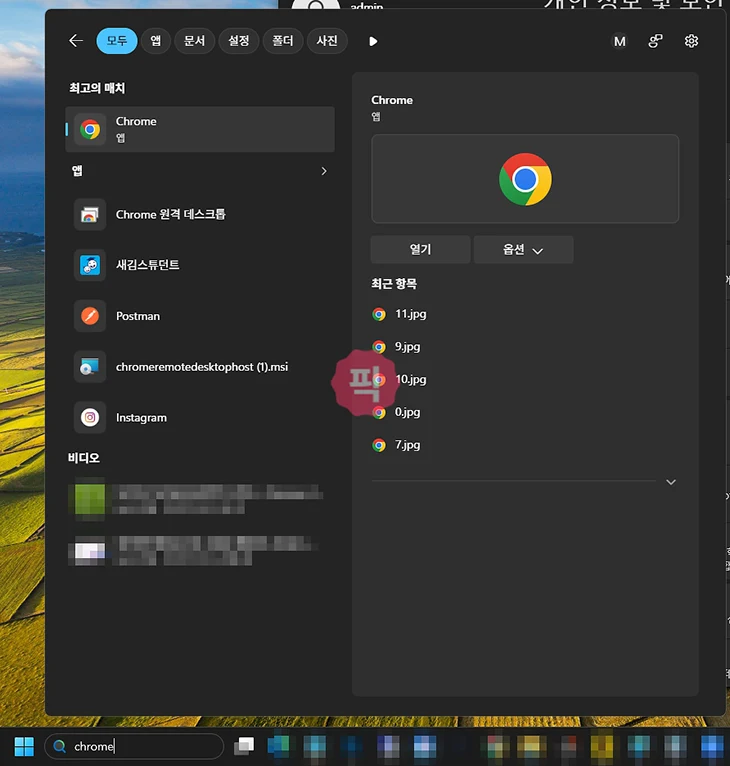Go back with the left arrow icon
Image resolution: width=730 pixels, height=766 pixels.
[x=76, y=41]
